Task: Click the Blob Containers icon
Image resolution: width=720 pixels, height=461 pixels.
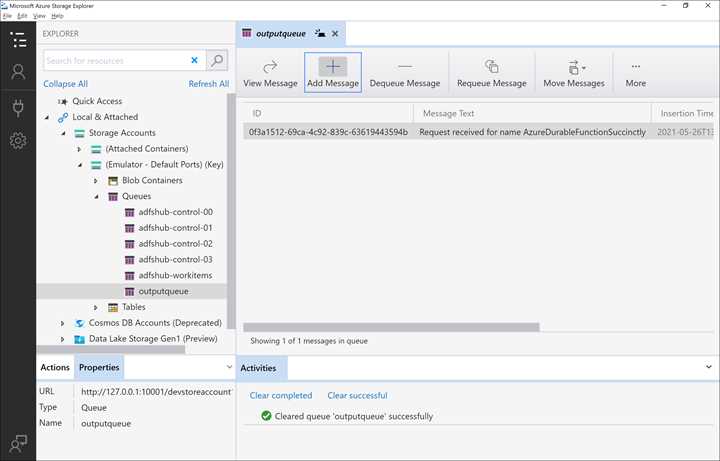Action: click(112, 181)
